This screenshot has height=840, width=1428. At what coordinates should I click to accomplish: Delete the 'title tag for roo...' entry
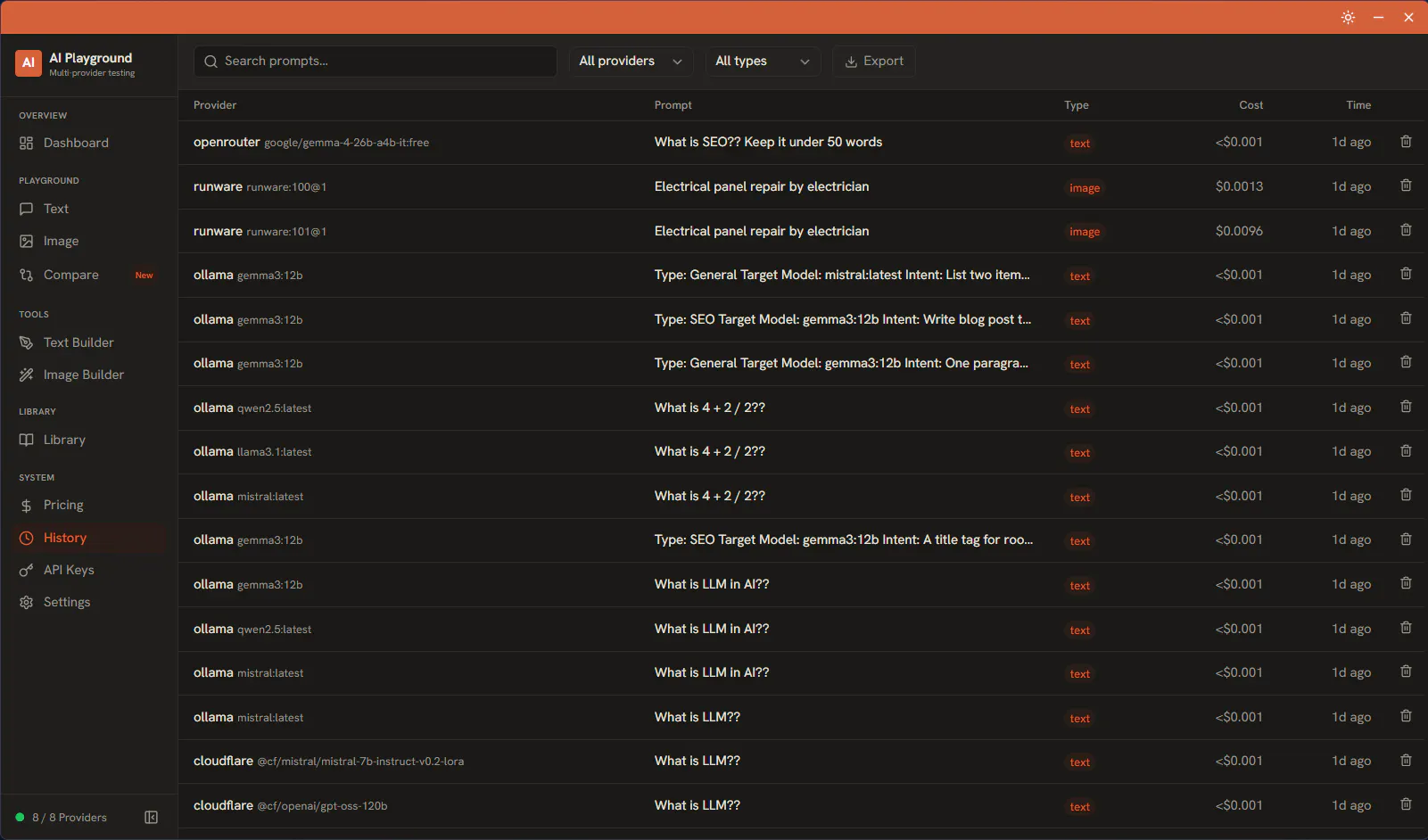point(1406,539)
